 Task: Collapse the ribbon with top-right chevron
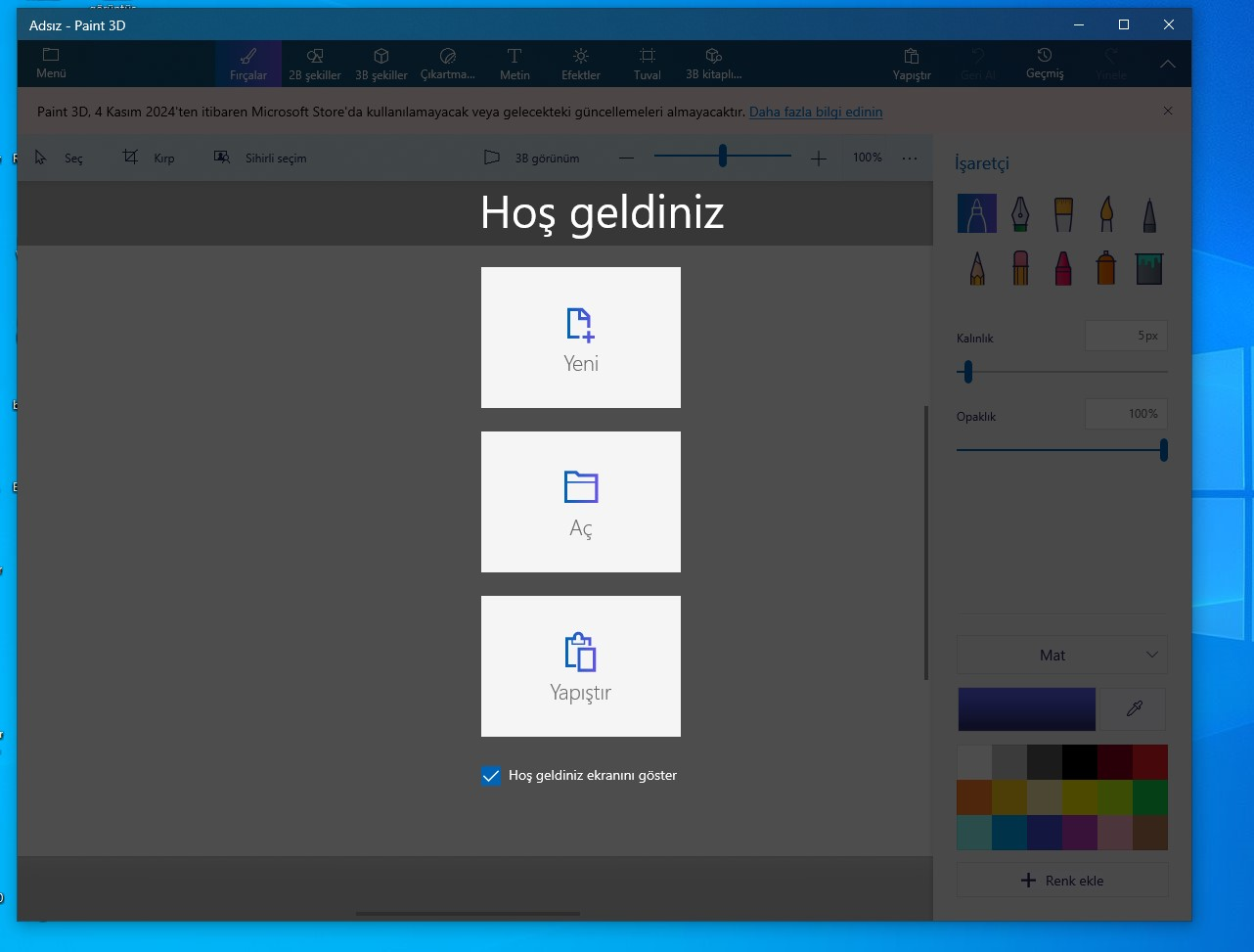(1167, 64)
